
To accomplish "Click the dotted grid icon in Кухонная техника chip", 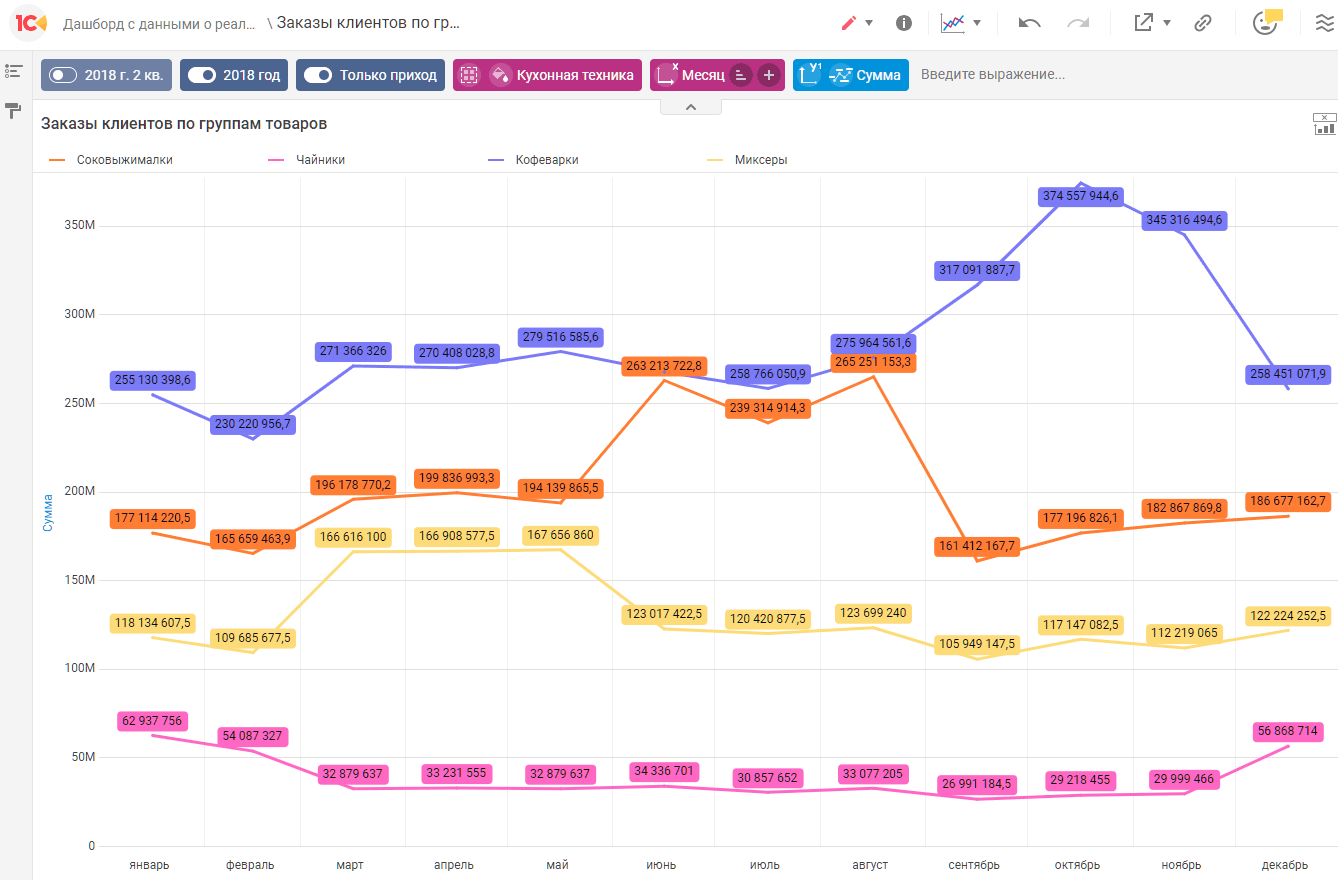I will (470, 75).
